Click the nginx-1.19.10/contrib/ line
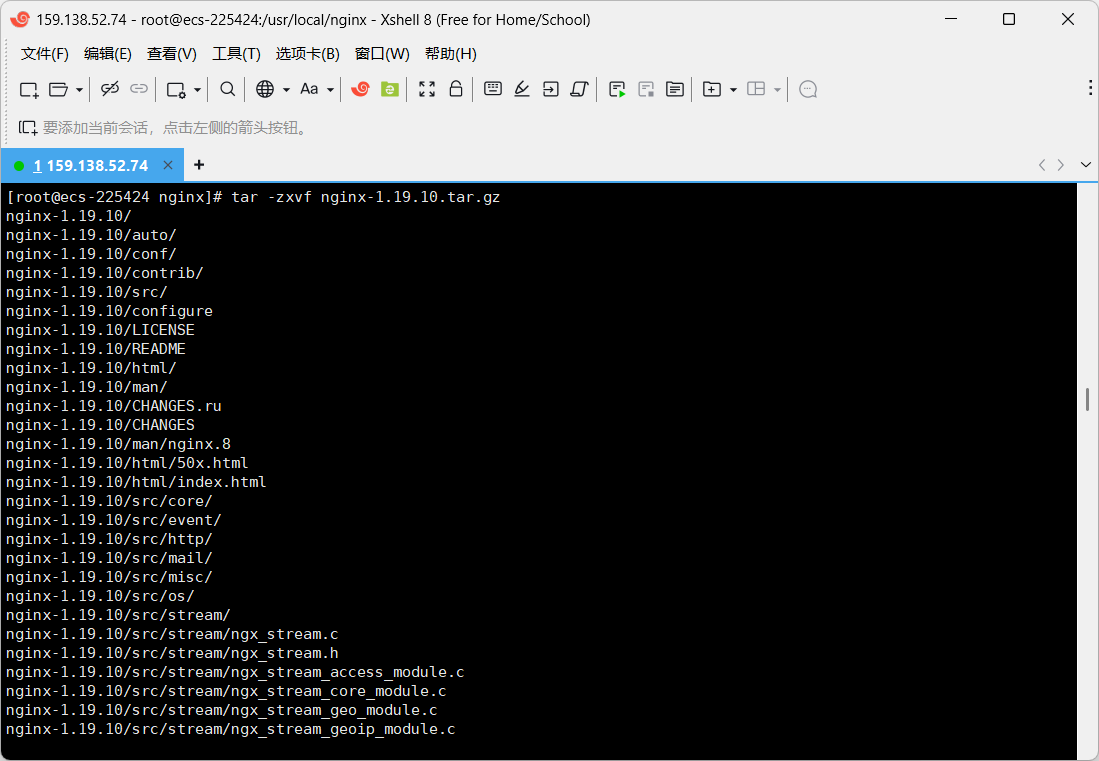The image size is (1099, 761). pos(104,273)
